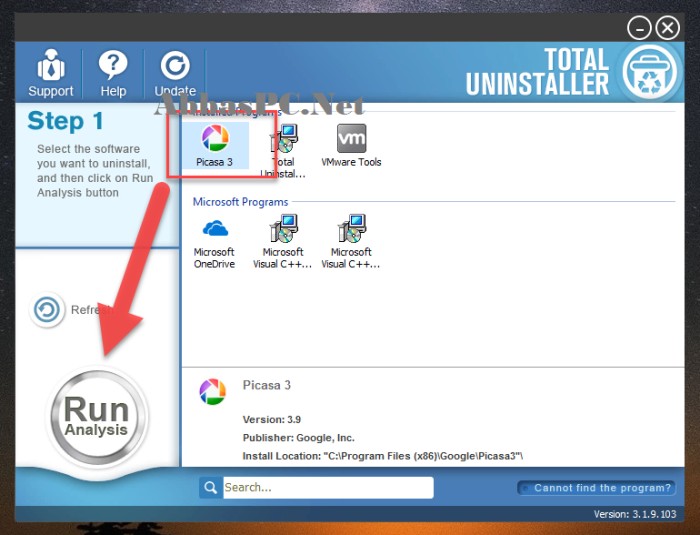Click the search magnifier icon

(x=210, y=487)
